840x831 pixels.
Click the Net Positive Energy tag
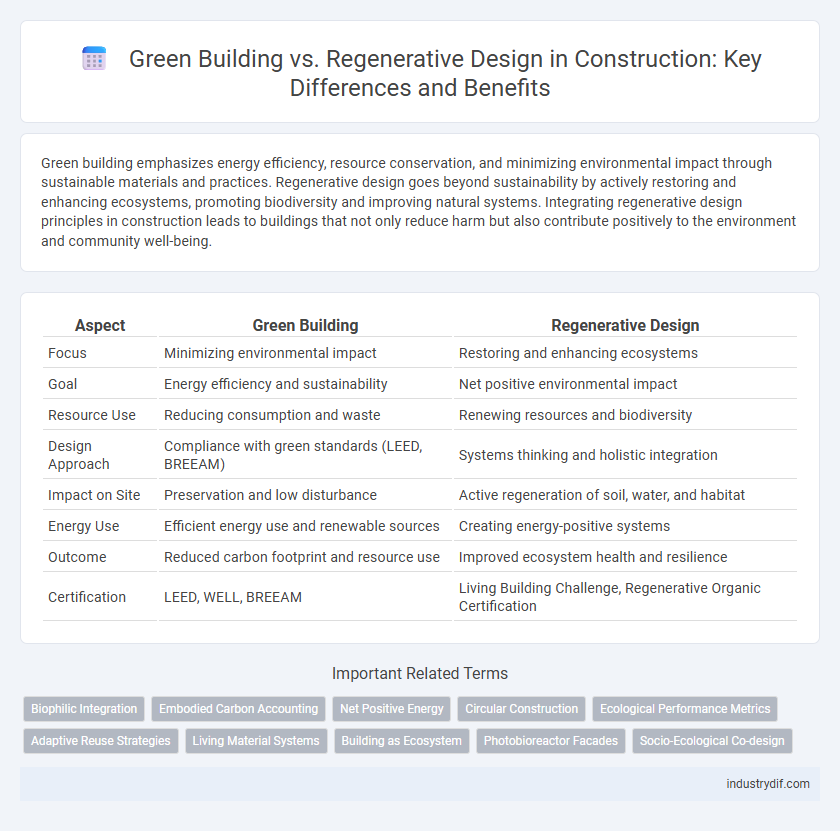pyautogui.click(x=391, y=709)
